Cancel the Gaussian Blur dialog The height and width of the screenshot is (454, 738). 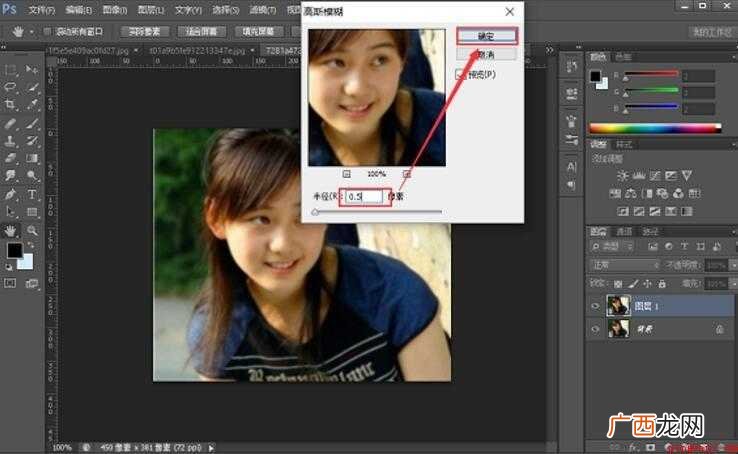click(x=487, y=55)
